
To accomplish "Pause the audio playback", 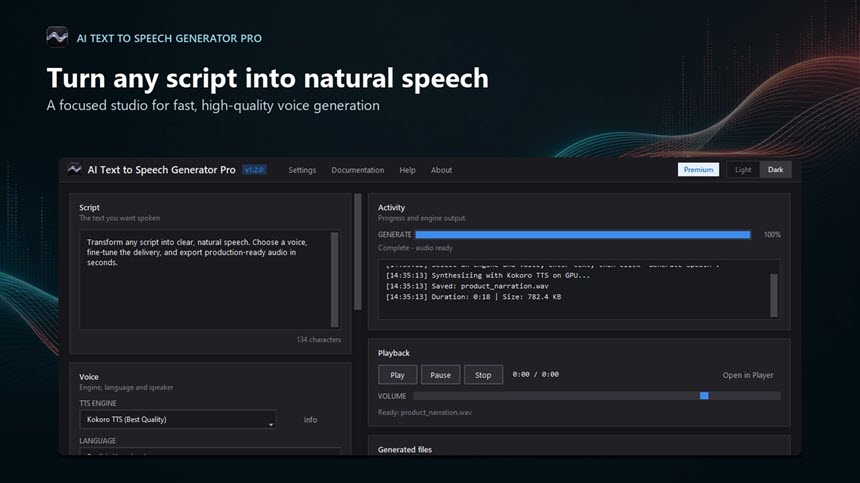I will [440, 375].
